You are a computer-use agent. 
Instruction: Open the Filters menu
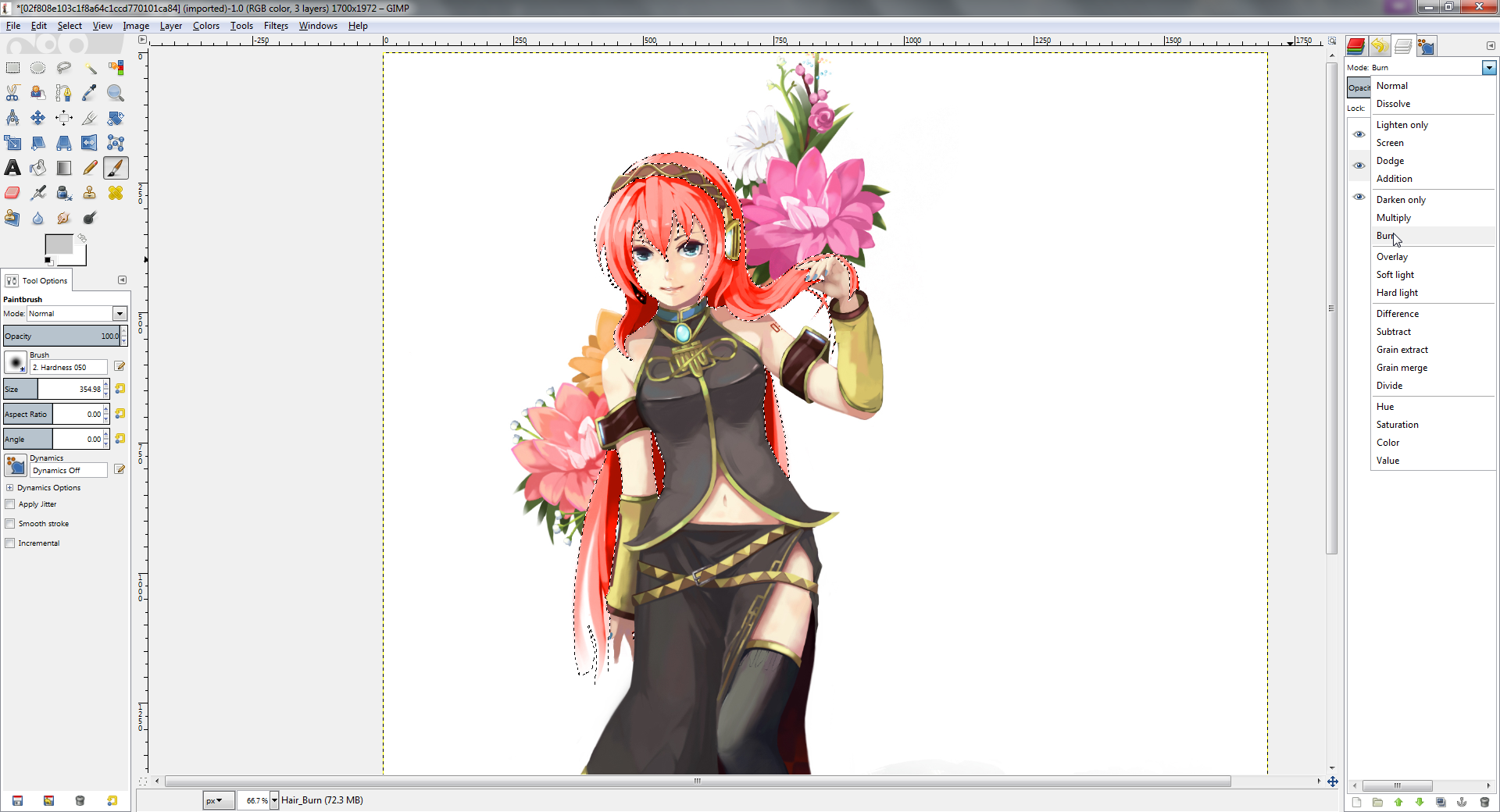(x=276, y=26)
